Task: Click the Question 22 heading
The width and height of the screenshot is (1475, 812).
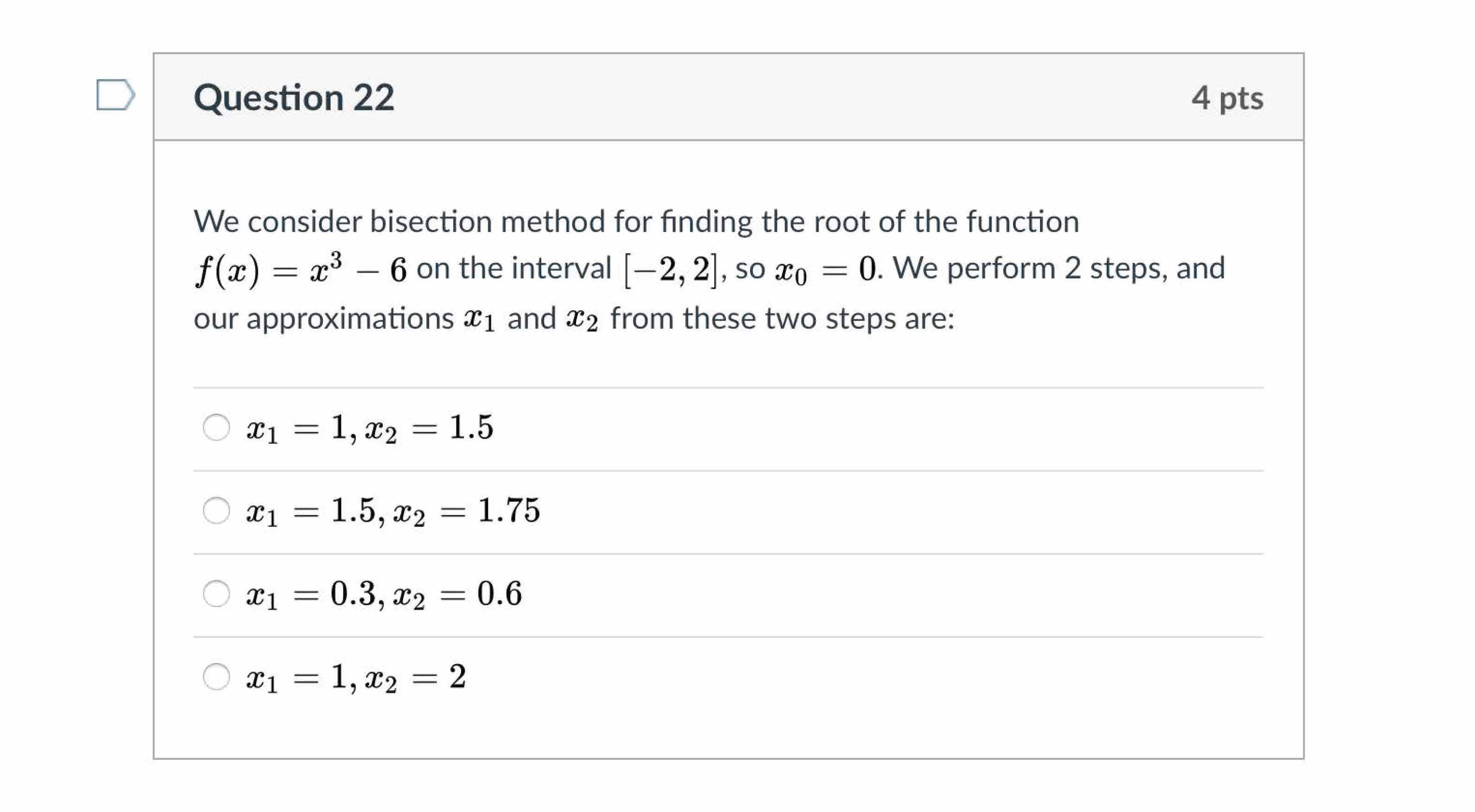Action: (x=294, y=97)
